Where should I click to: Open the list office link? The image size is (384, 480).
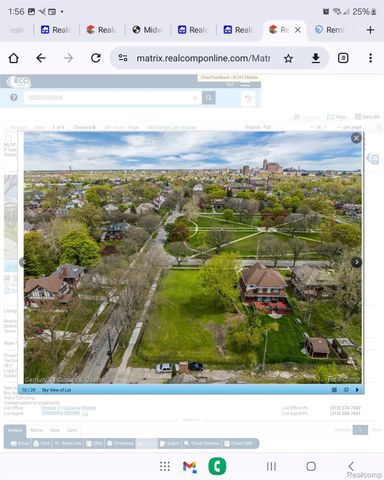pyautogui.click(x=68, y=408)
